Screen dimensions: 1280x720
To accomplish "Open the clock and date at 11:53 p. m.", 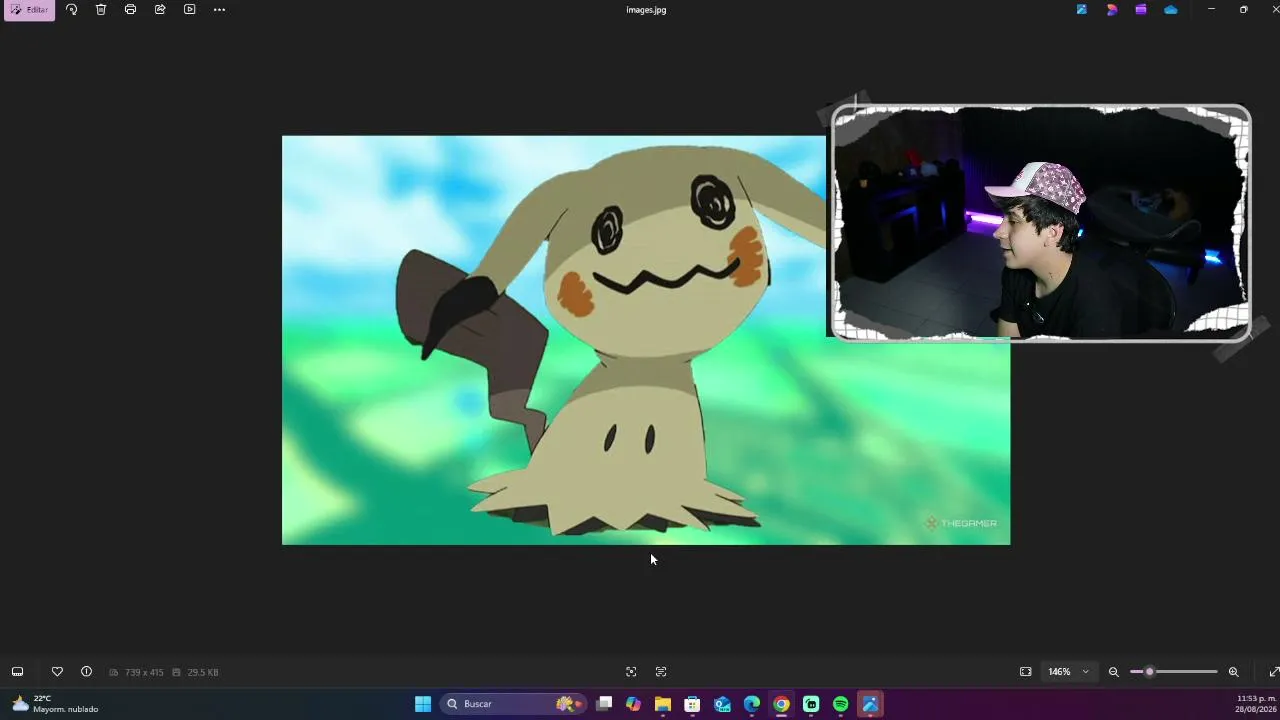I will point(1256,704).
